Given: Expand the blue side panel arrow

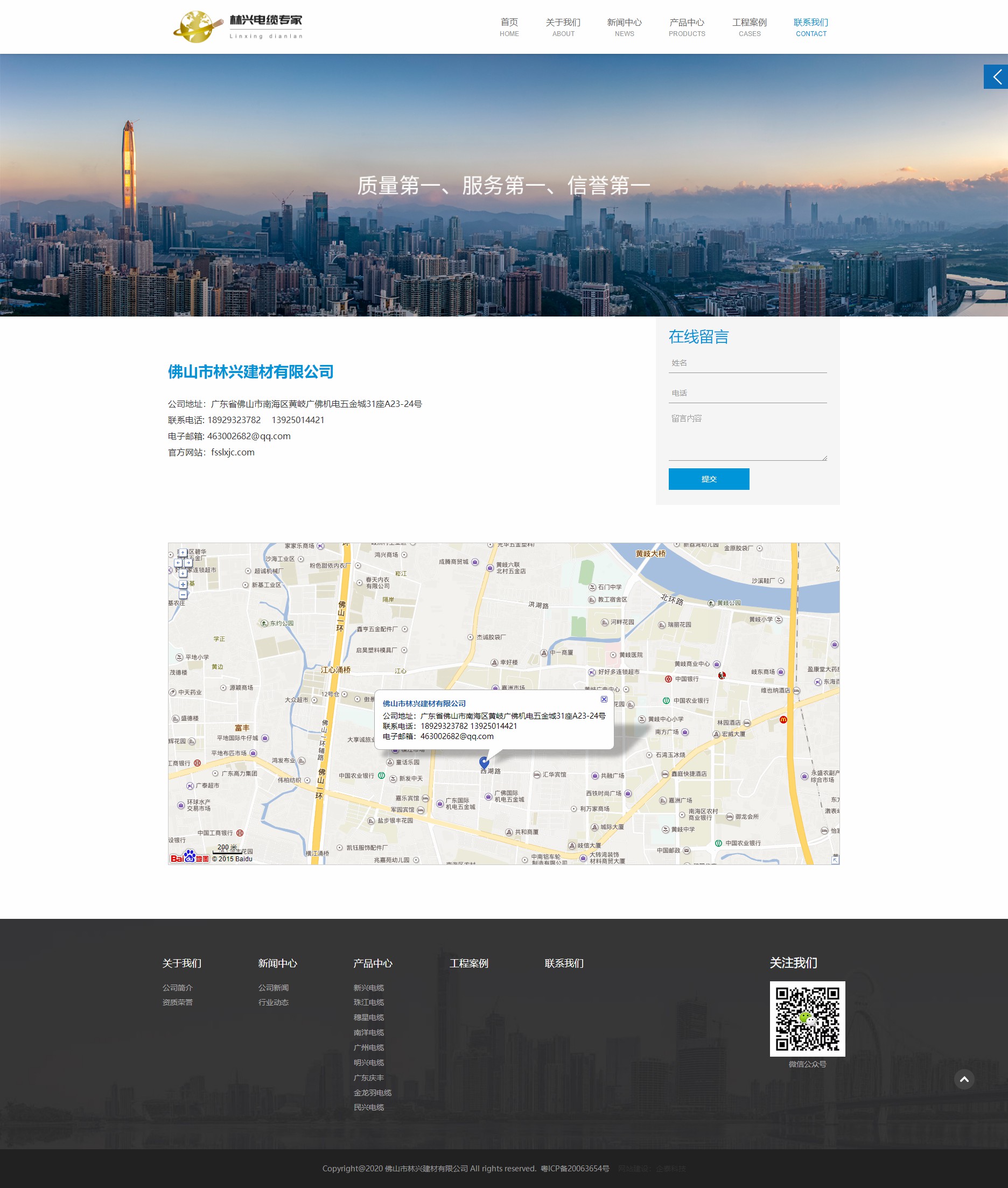Looking at the screenshot, I should [x=996, y=76].
